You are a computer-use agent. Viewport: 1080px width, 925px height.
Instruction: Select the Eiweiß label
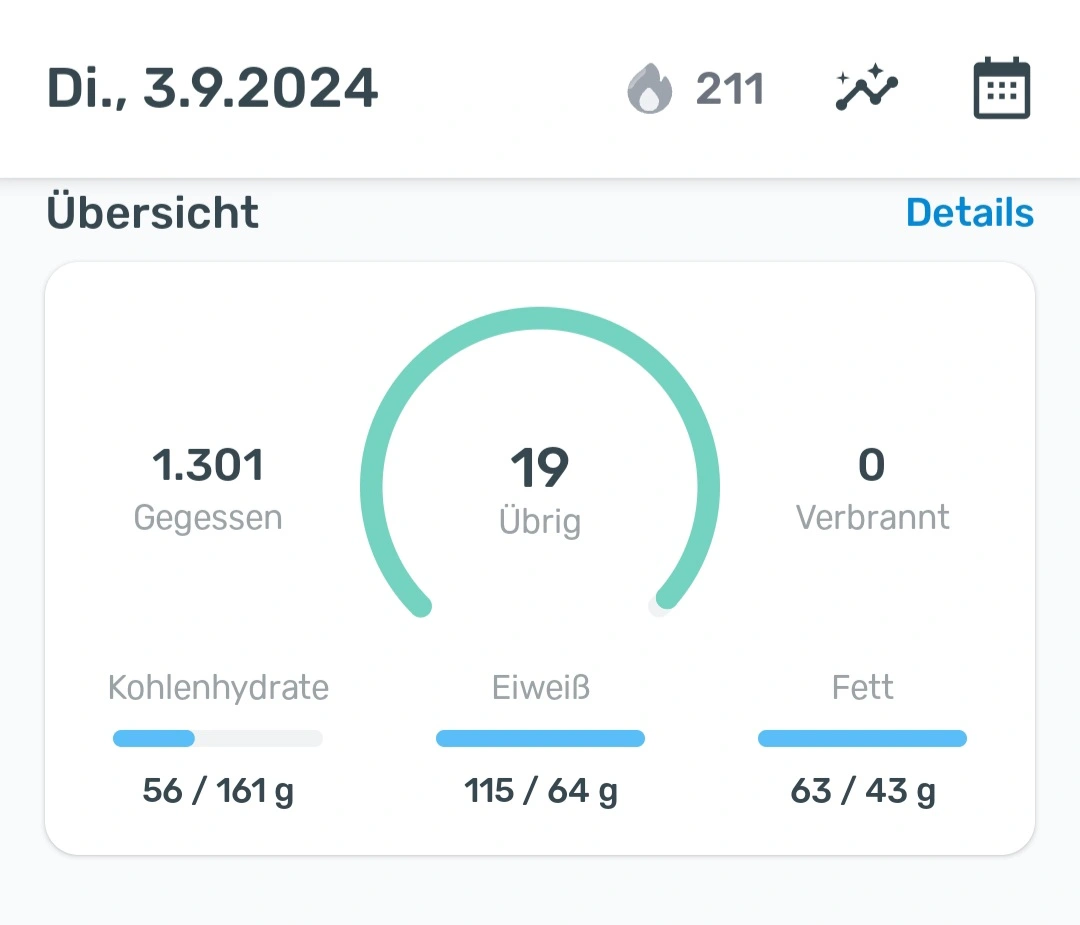tap(540, 688)
